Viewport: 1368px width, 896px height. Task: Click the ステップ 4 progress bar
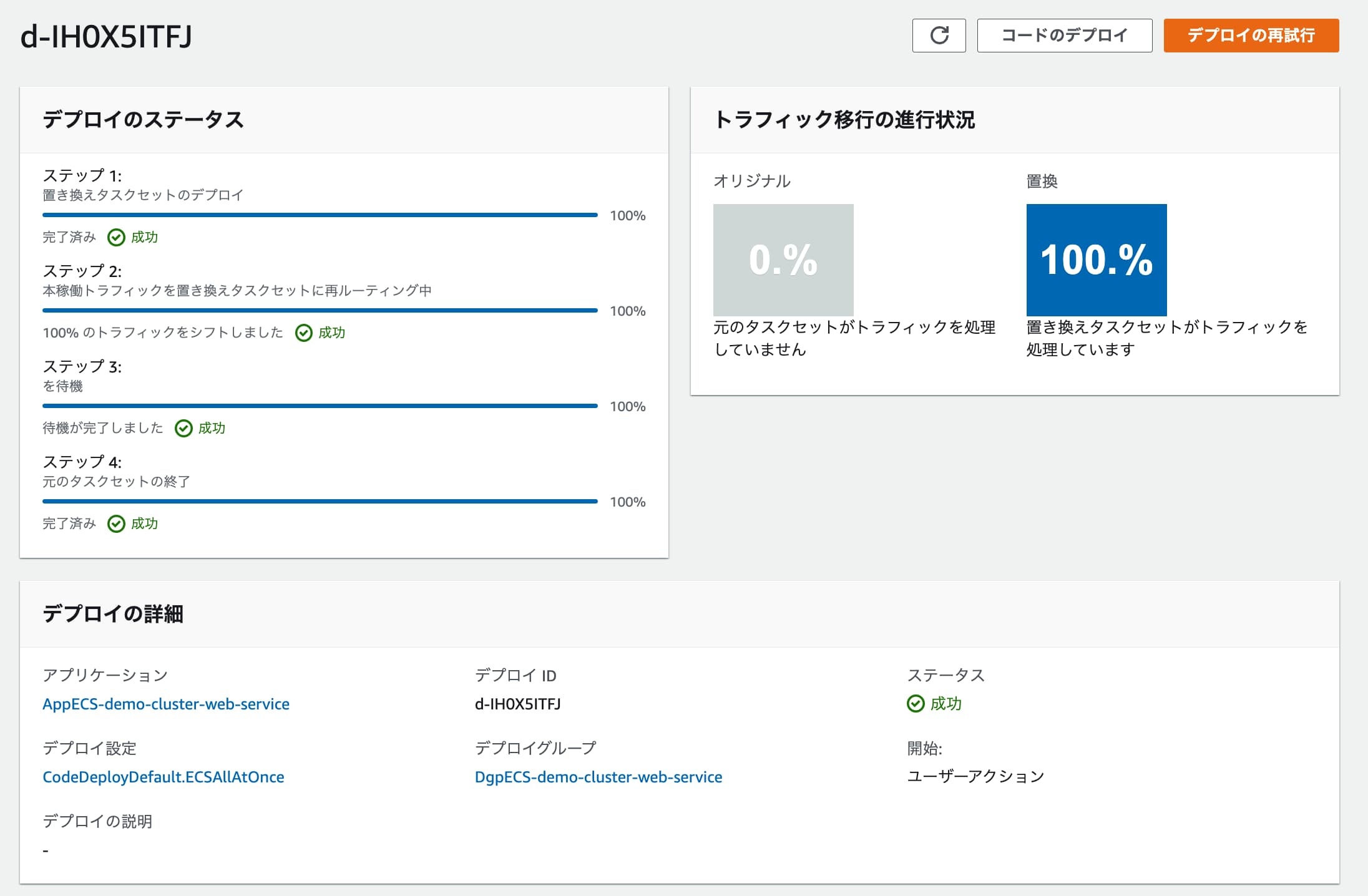click(x=320, y=500)
